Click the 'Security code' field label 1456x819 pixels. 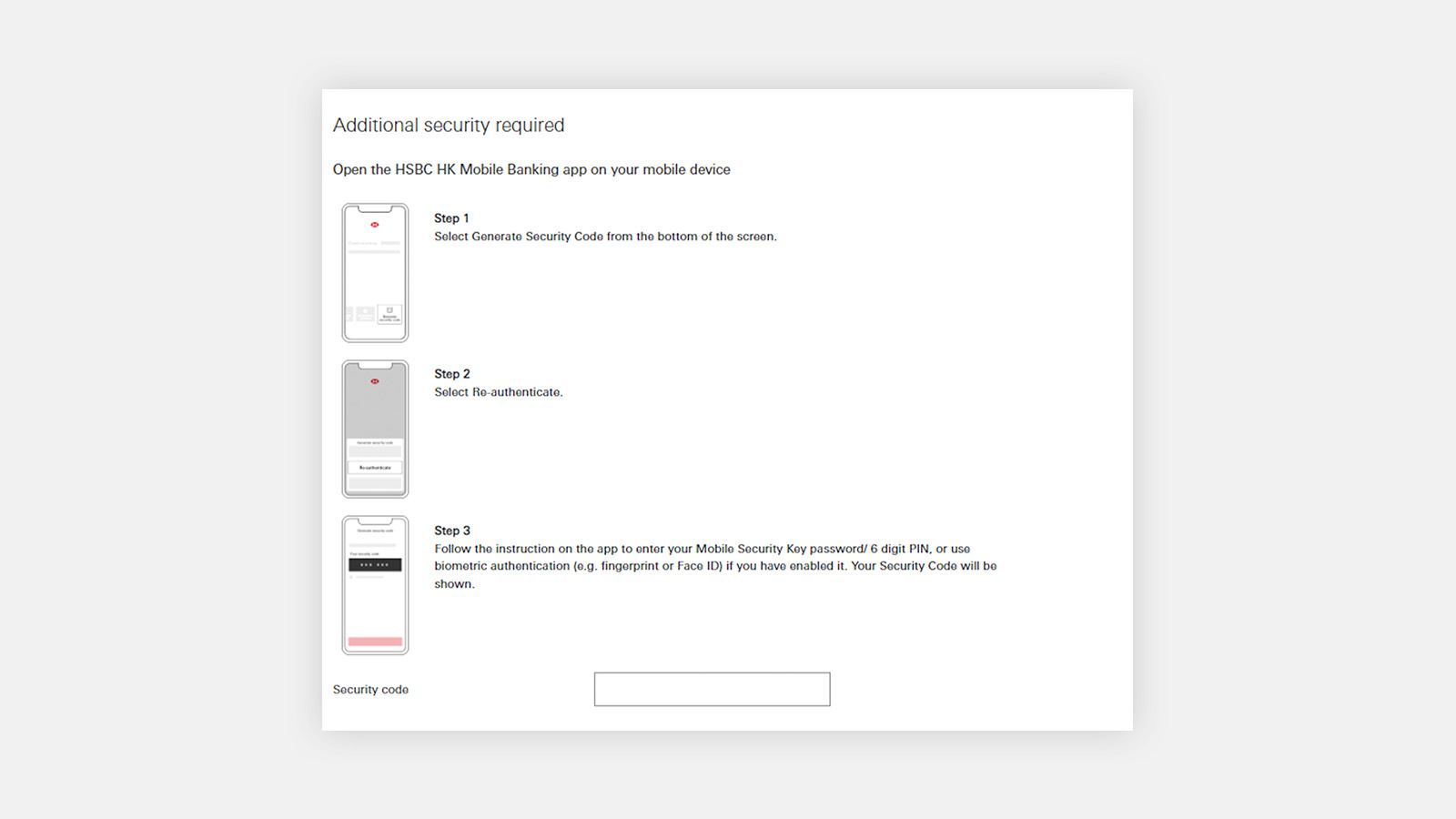click(370, 690)
